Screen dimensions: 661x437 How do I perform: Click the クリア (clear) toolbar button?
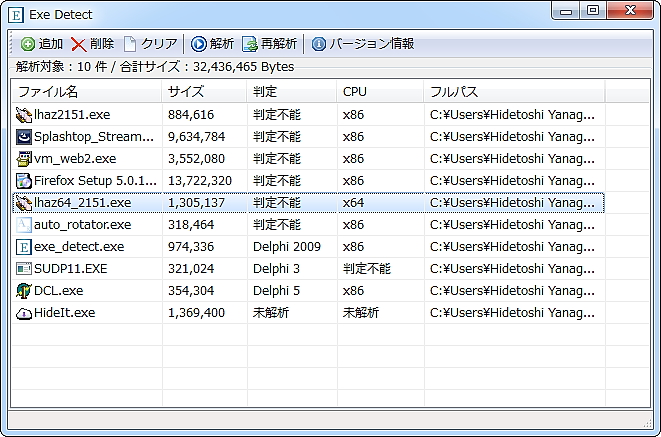[150, 43]
